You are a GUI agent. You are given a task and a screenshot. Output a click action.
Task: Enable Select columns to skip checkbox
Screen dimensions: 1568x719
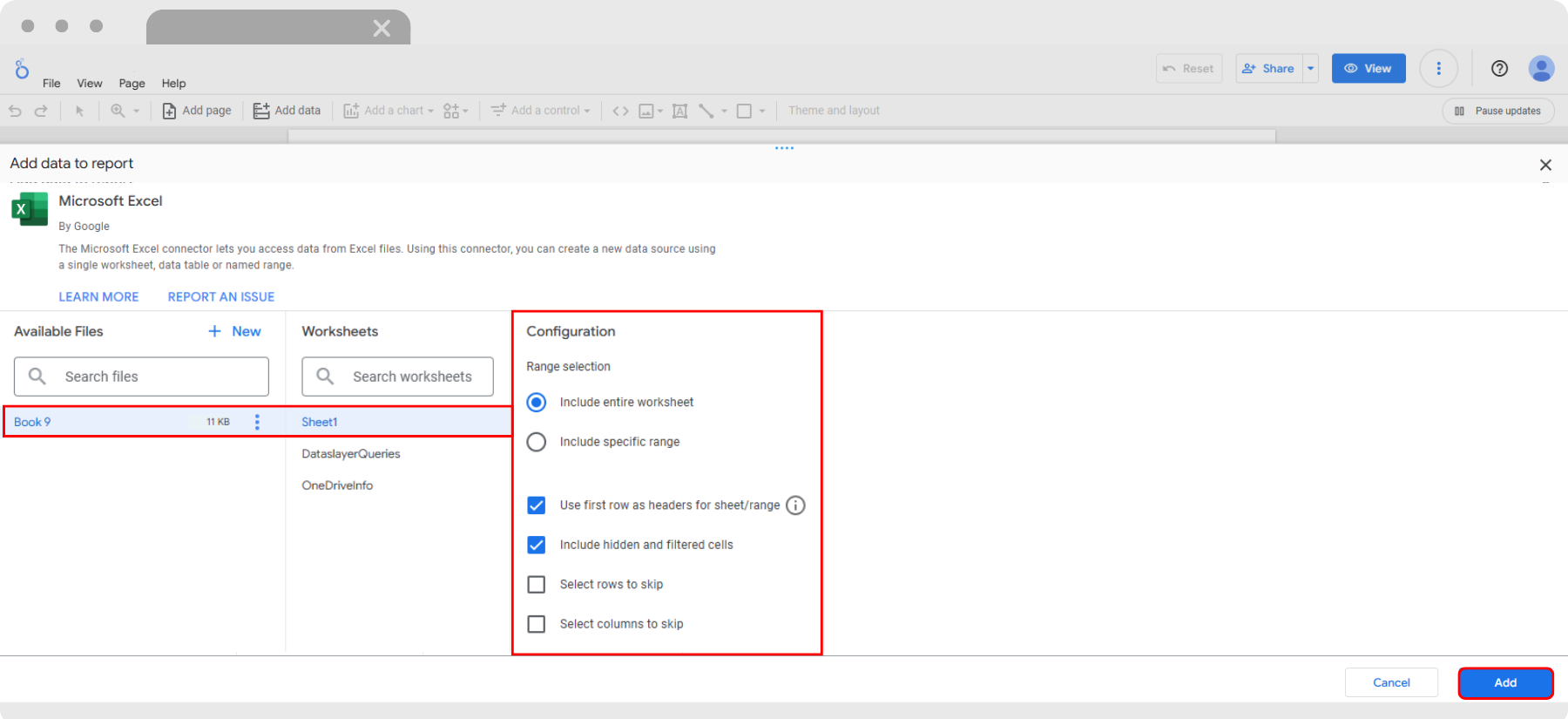point(537,624)
